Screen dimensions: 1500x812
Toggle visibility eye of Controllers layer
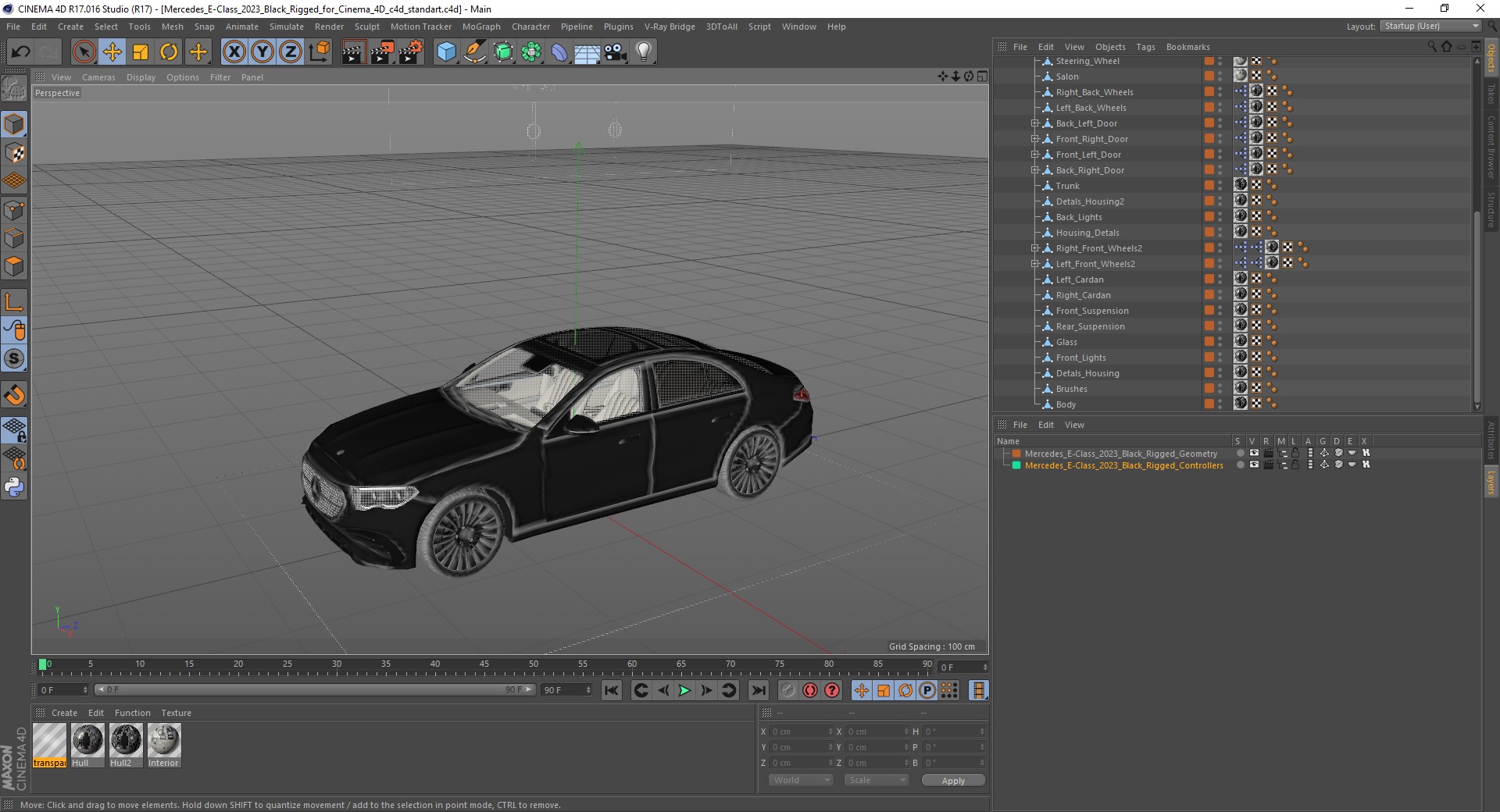click(x=1254, y=465)
